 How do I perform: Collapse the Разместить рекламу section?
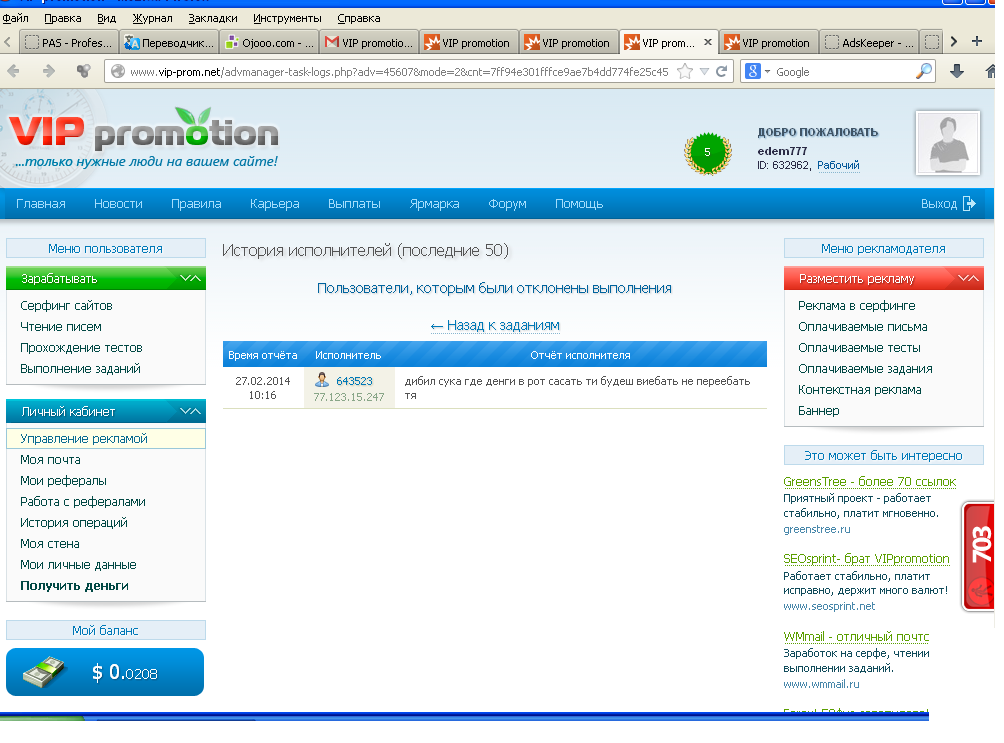click(x=968, y=279)
